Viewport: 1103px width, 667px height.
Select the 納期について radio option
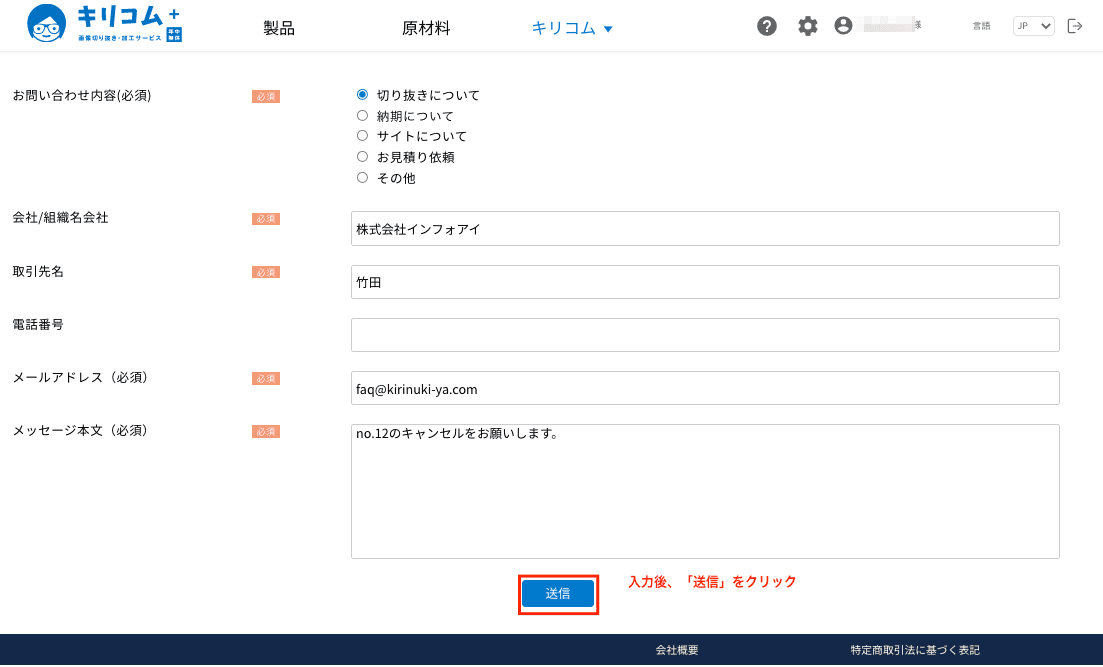(362, 115)
